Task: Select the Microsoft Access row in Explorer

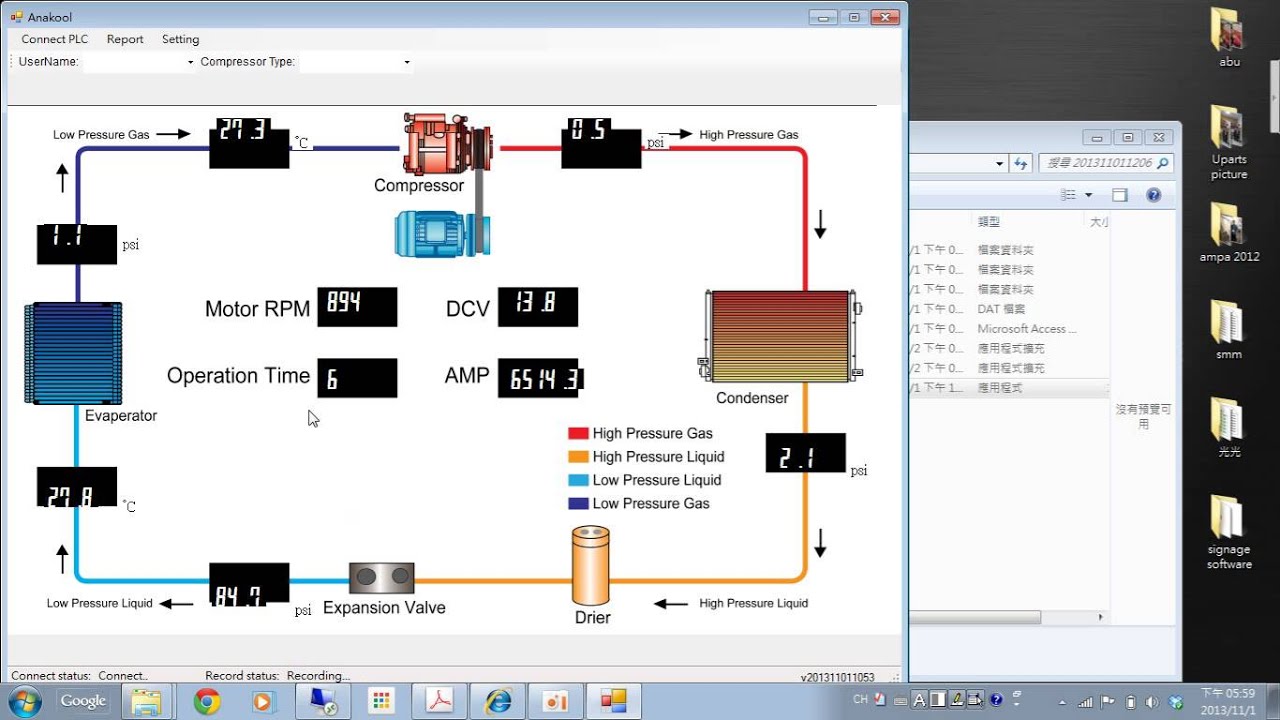Action: 1008,328
